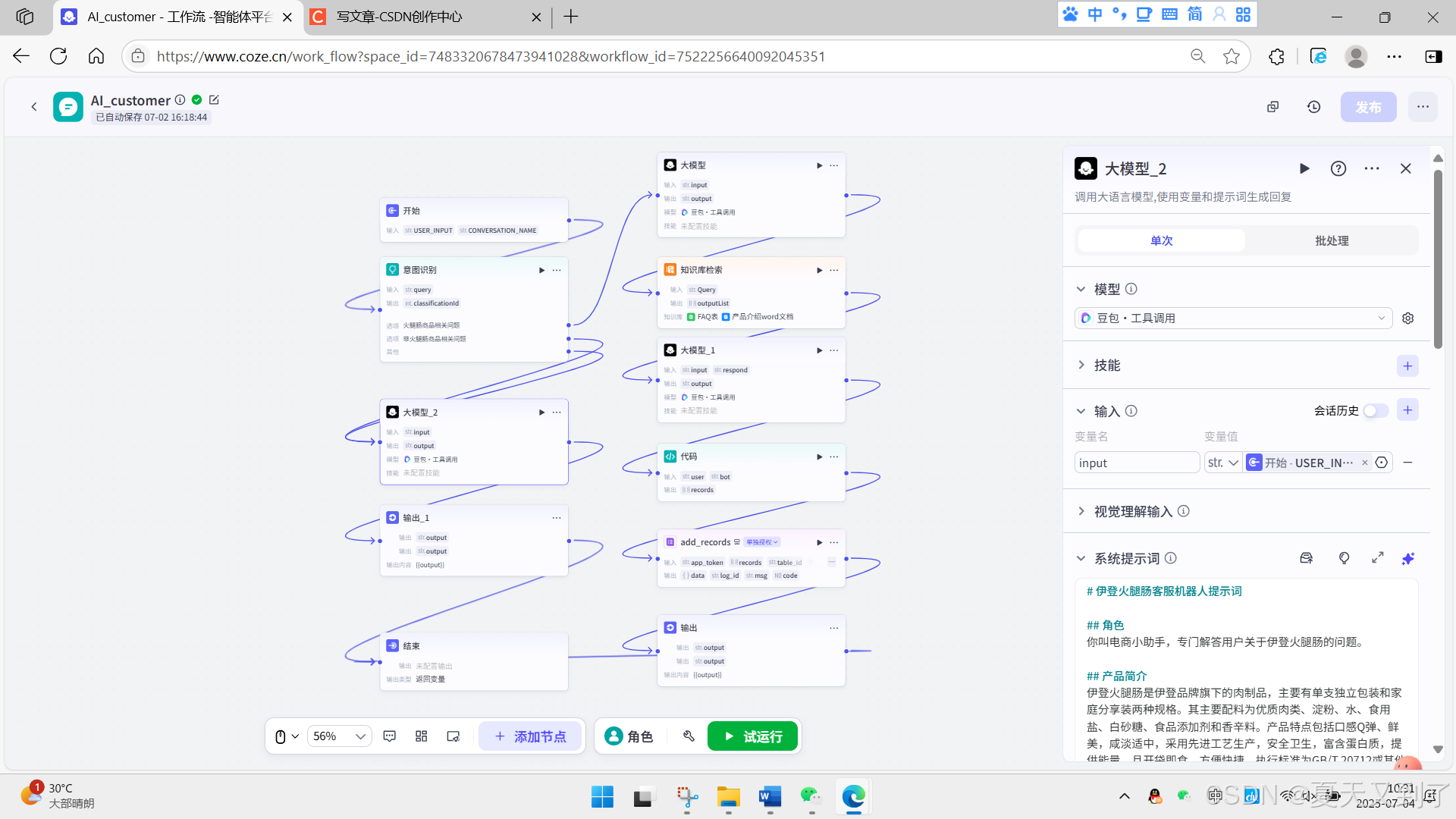The width and height of the screenshot is (1456, 819).
Task: Open the 56% zoom level dropdown
Action: (339, 736)
